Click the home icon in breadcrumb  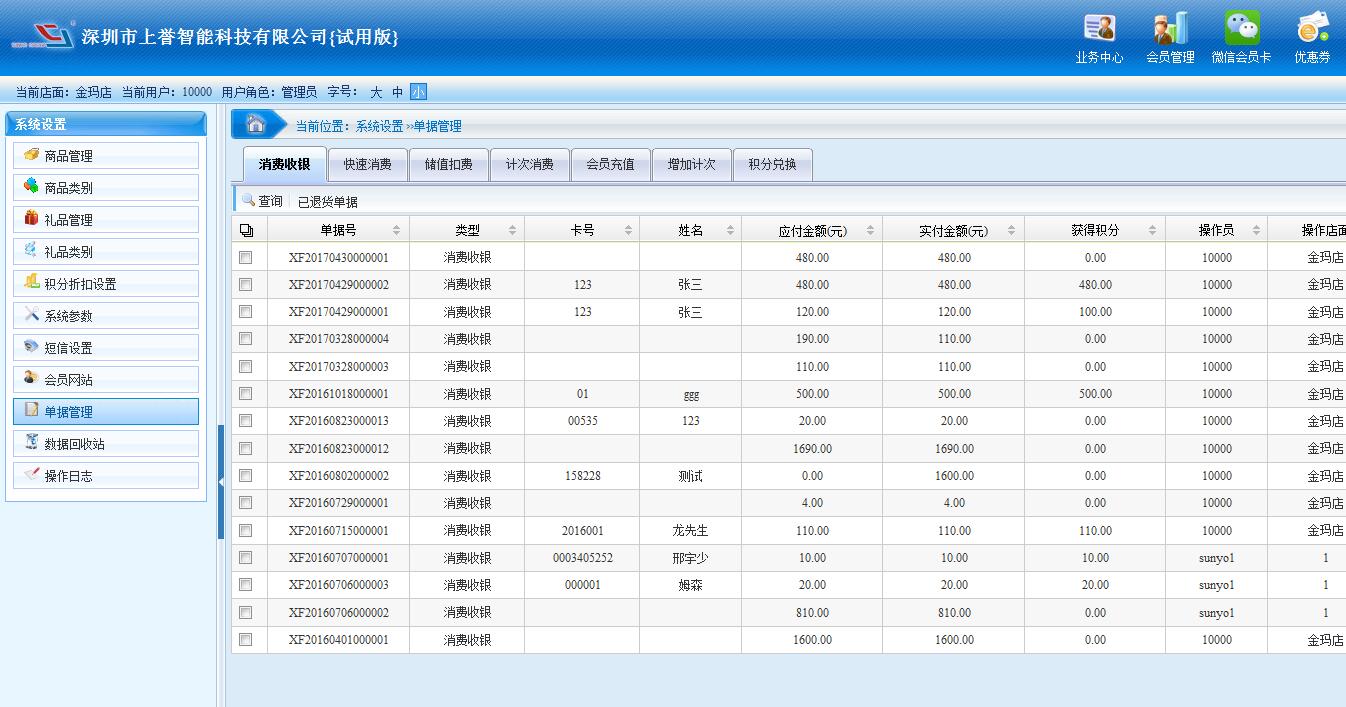(x=256, y=124)
